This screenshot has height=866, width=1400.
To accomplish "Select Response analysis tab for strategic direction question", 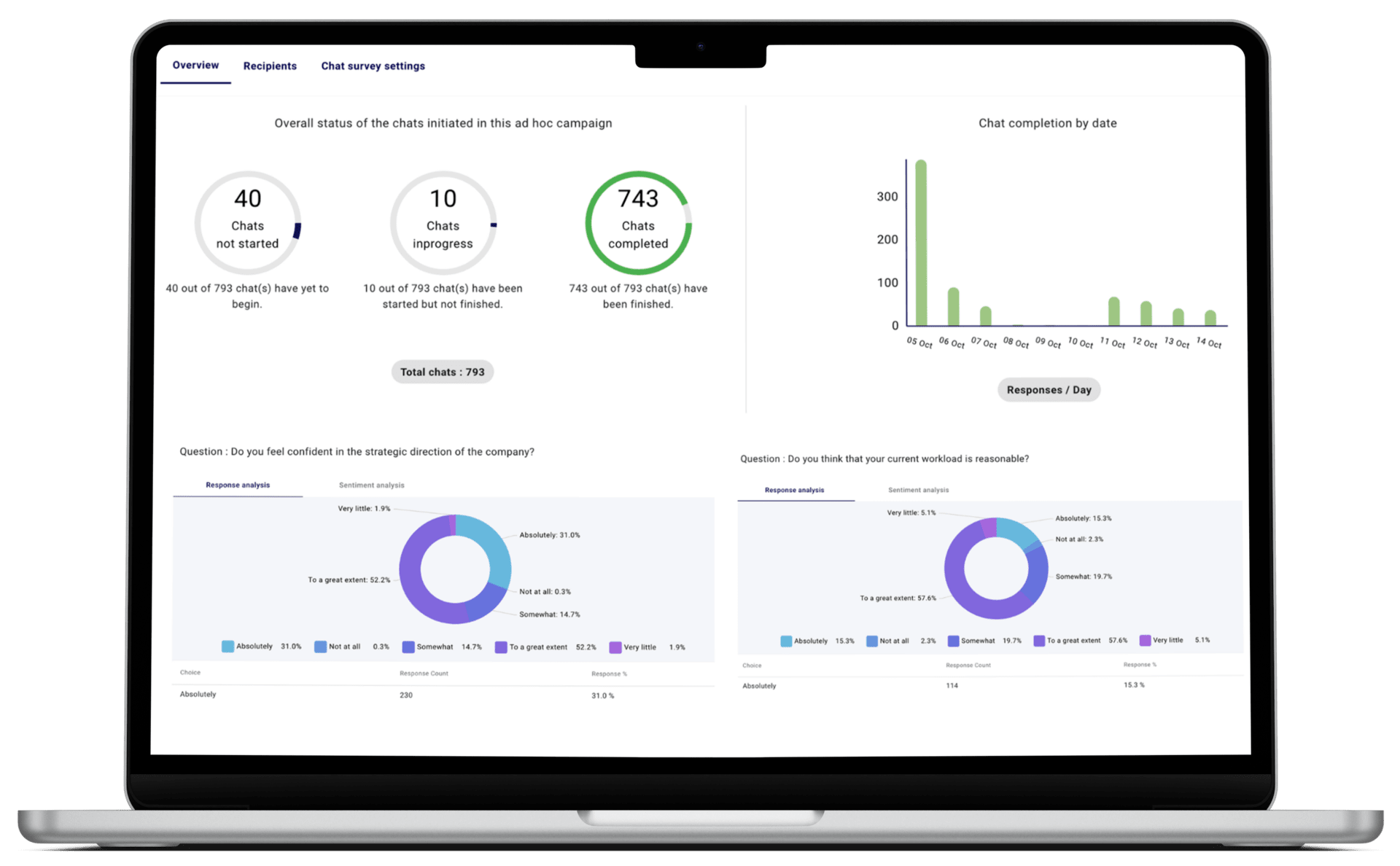I will click(x=238, y=485).
